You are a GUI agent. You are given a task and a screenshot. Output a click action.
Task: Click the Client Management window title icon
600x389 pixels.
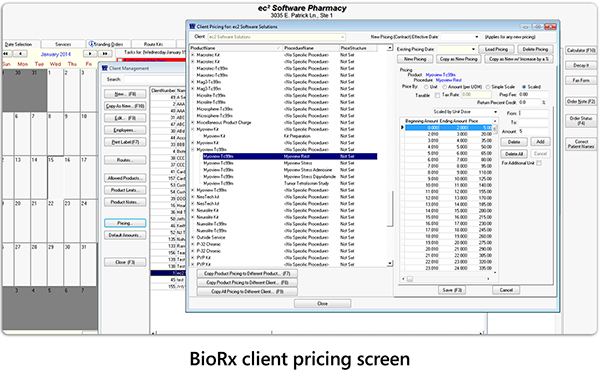point(104,68)
